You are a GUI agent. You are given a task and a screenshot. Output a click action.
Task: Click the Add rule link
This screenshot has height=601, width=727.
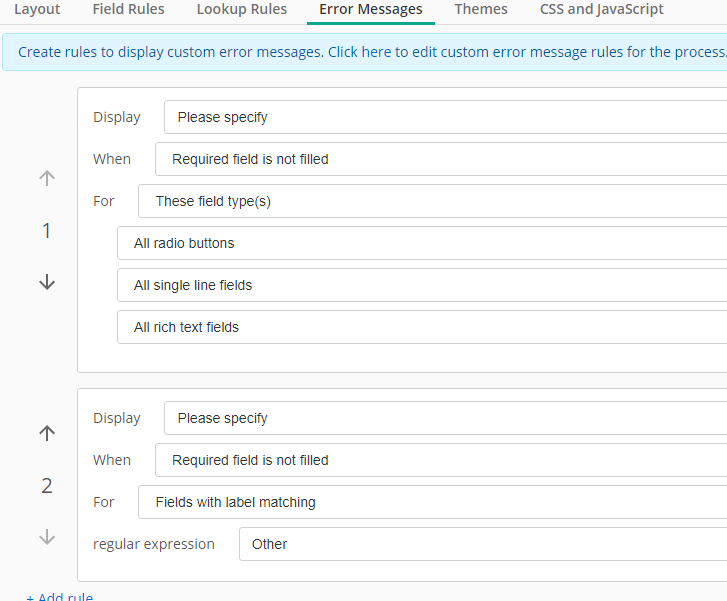coord(60,596)
